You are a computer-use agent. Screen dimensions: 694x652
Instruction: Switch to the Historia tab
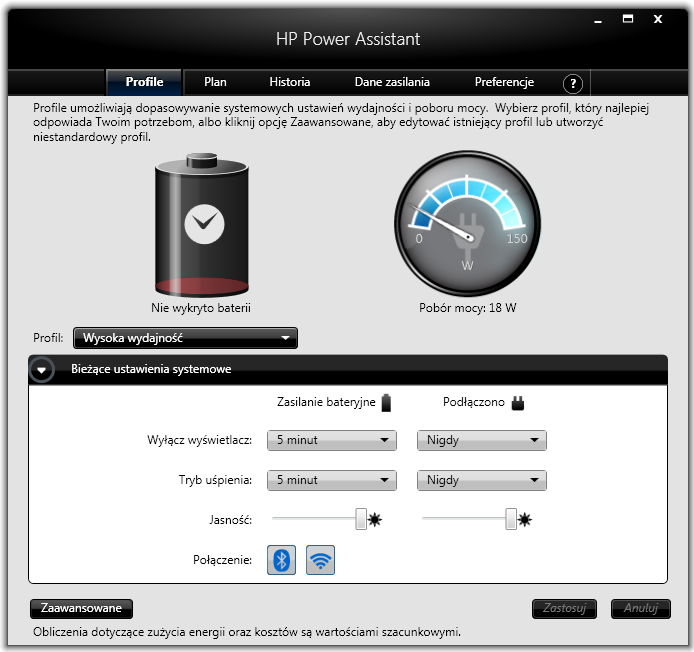[x=289, y=82]
